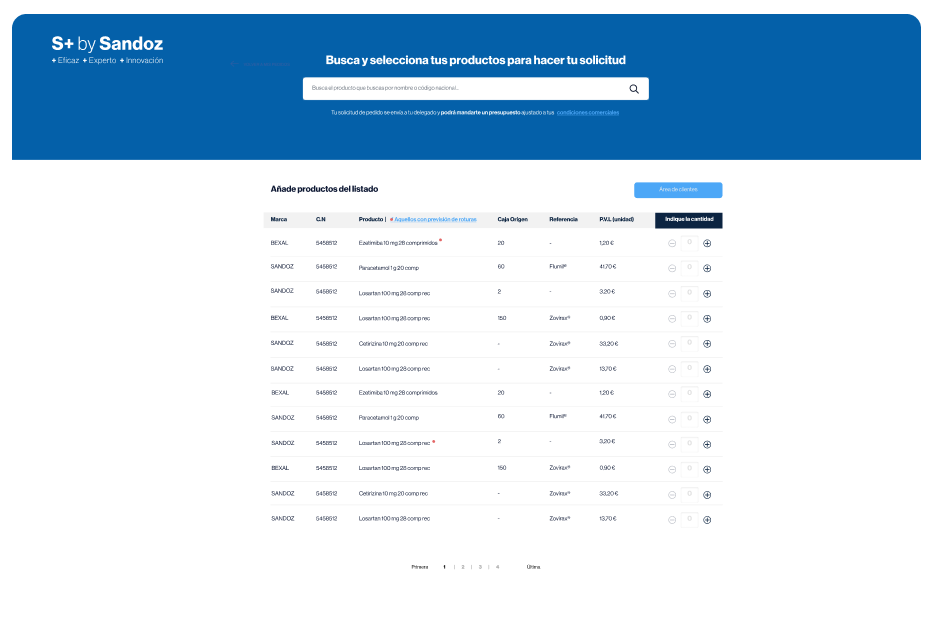This screenshot has height=625, width=932.
Task: Click the faint back arrow beside the heading
Action: click(234, 64)
